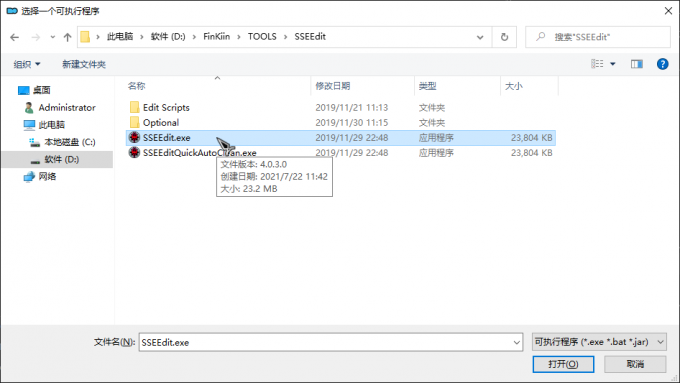Click modified date 2019/11/30 11:15

tap(351, 123)
